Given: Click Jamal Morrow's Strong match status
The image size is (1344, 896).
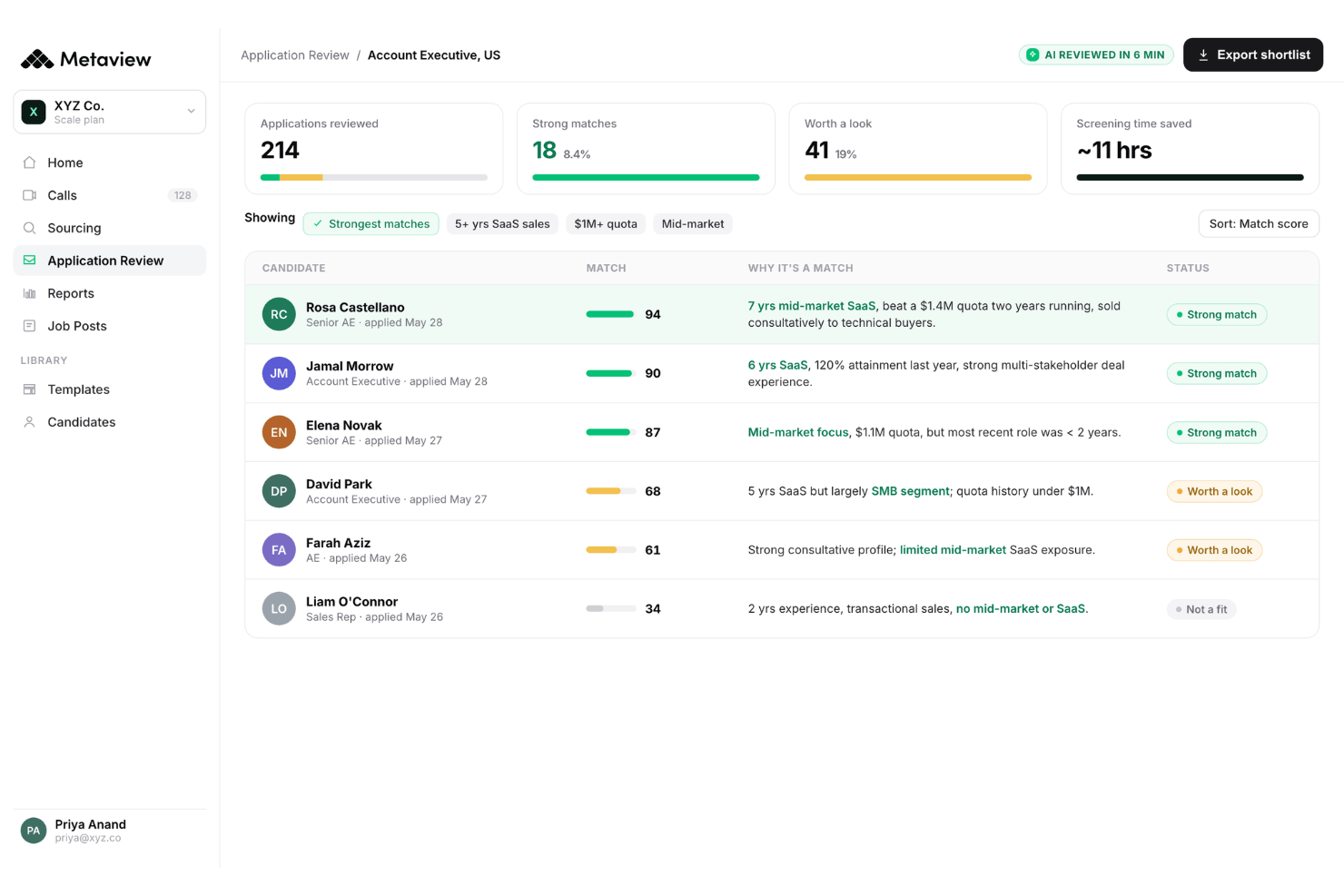Looking at the screenshot, I should pos(1217,374).
